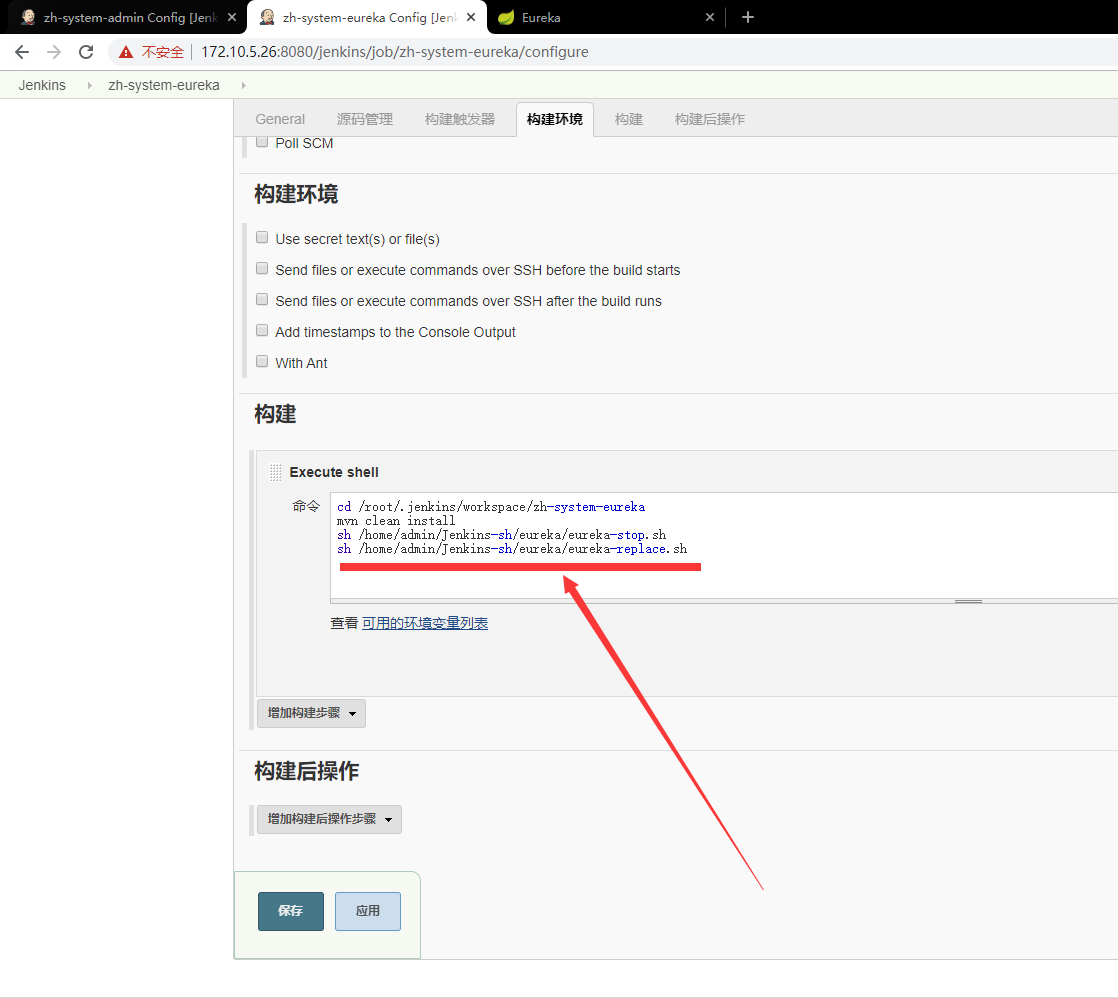
Task: Expand the 增加构建步骤 dropdown
Action: [312, 713]
